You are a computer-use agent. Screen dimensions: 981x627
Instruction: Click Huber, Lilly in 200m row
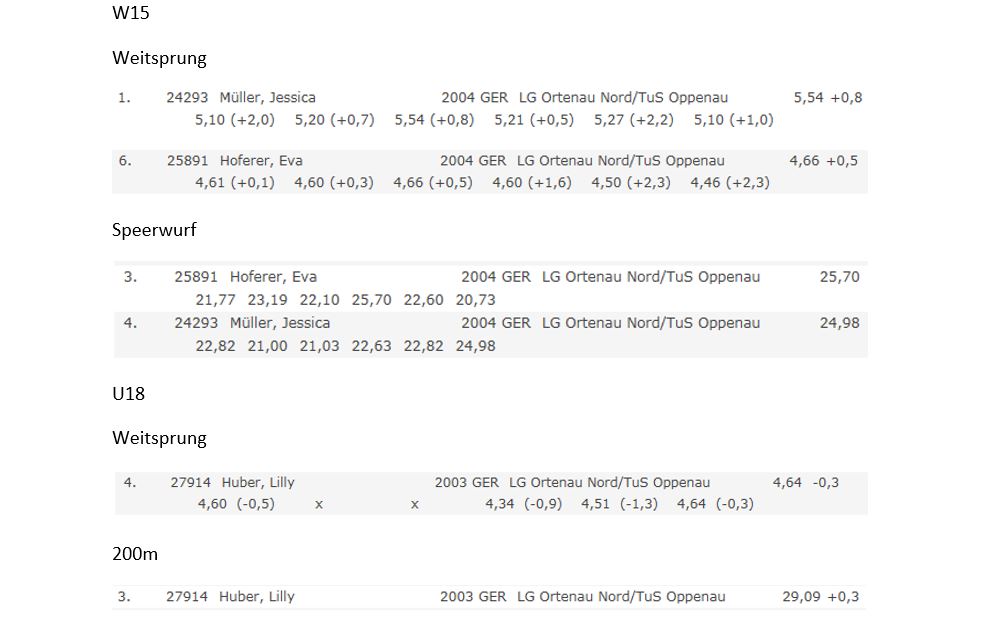pyautogui.click(x=257, y=597)
